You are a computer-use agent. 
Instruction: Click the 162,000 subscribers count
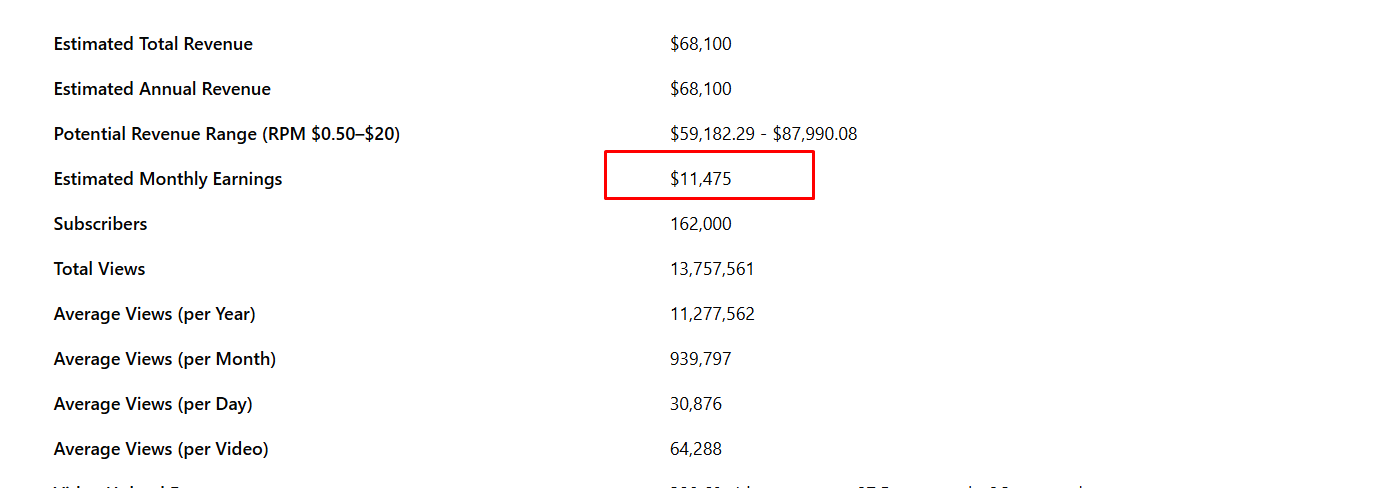700,224
